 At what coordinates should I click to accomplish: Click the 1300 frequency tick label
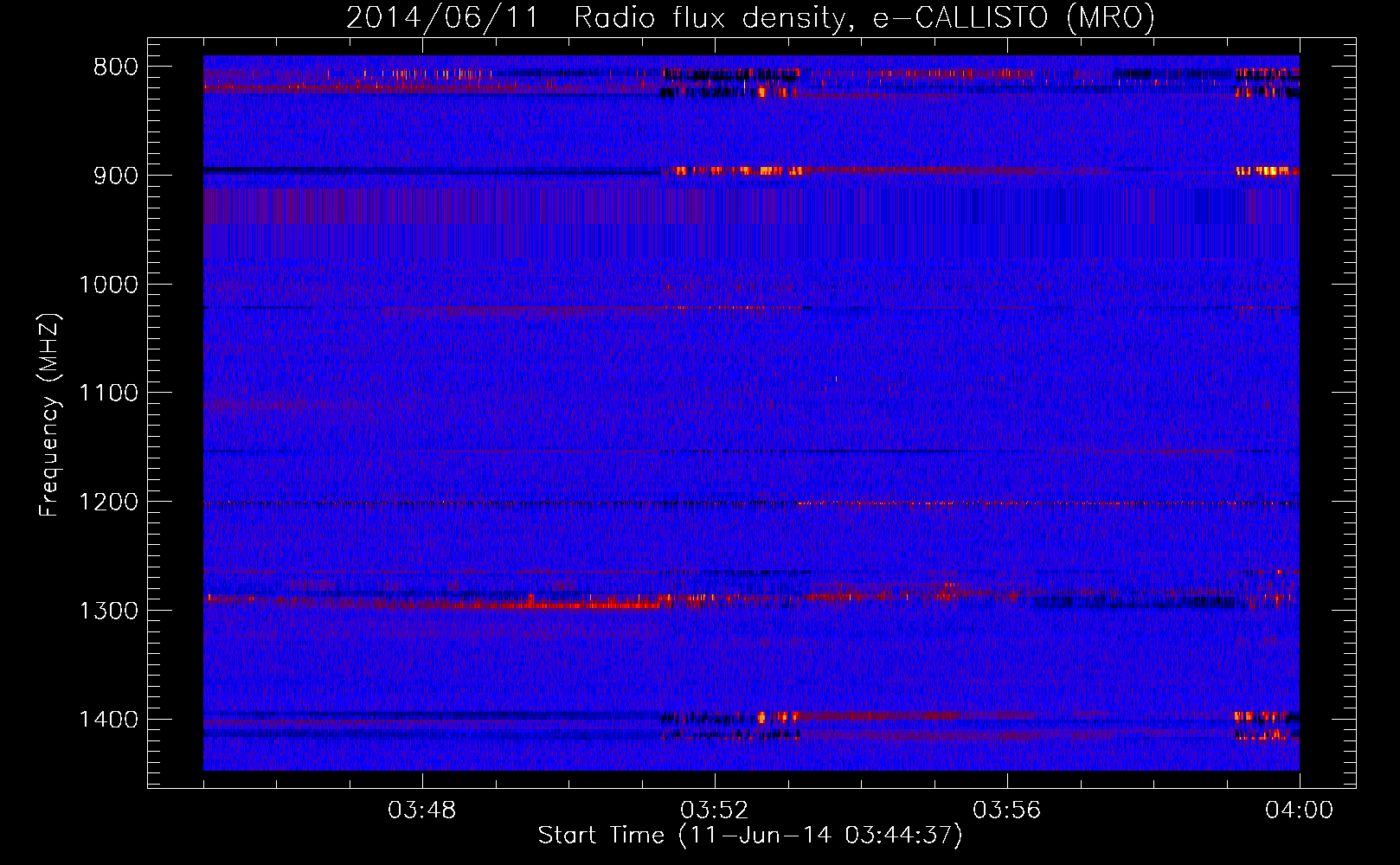[x=108, y=611]
